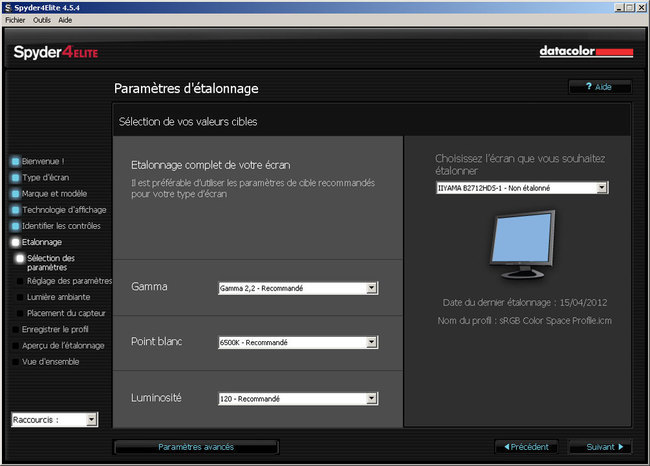
Task: Click the blue indicator beside Identifier les contrôles
Action: coord(15,226)
